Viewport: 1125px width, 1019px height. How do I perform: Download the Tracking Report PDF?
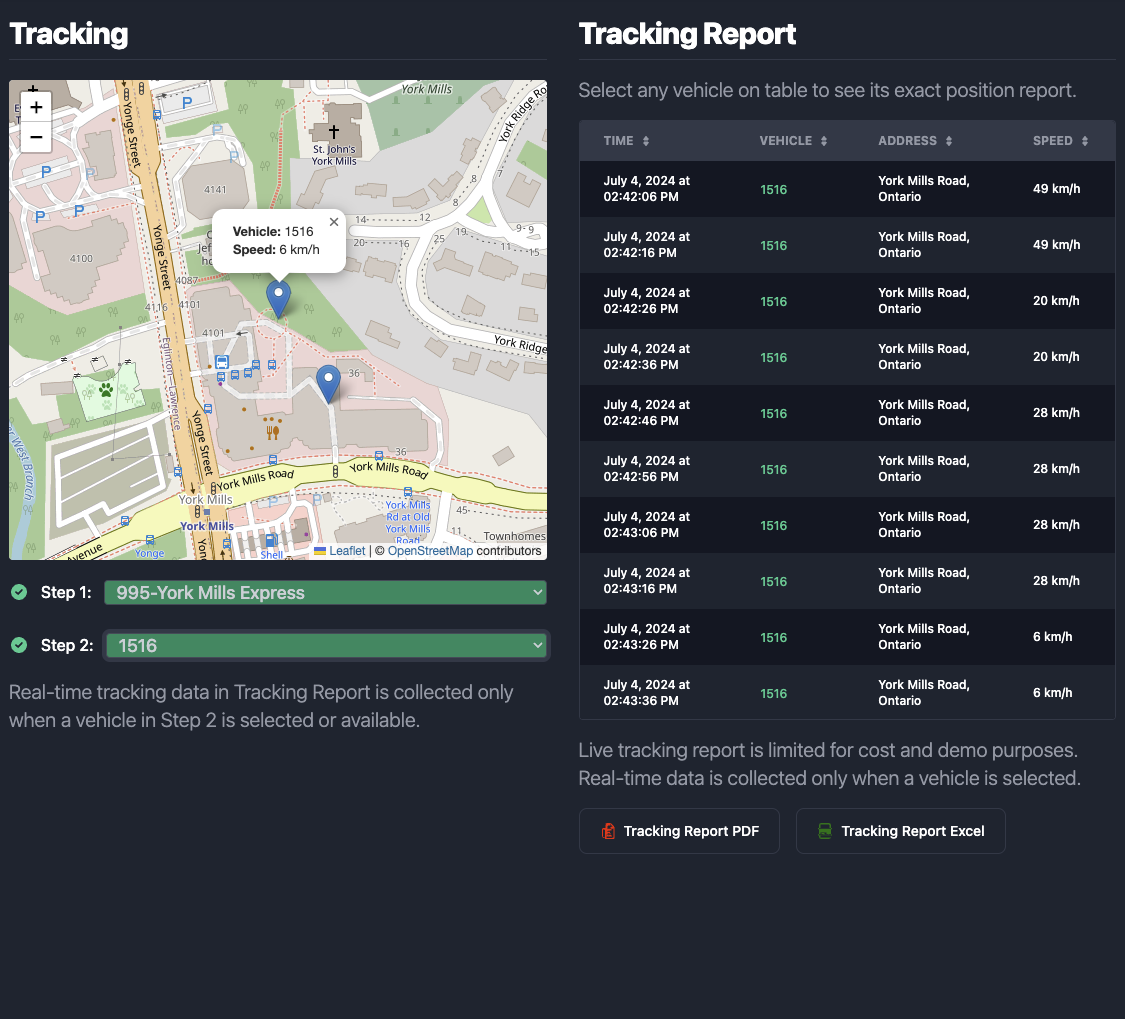coord(679,831)
